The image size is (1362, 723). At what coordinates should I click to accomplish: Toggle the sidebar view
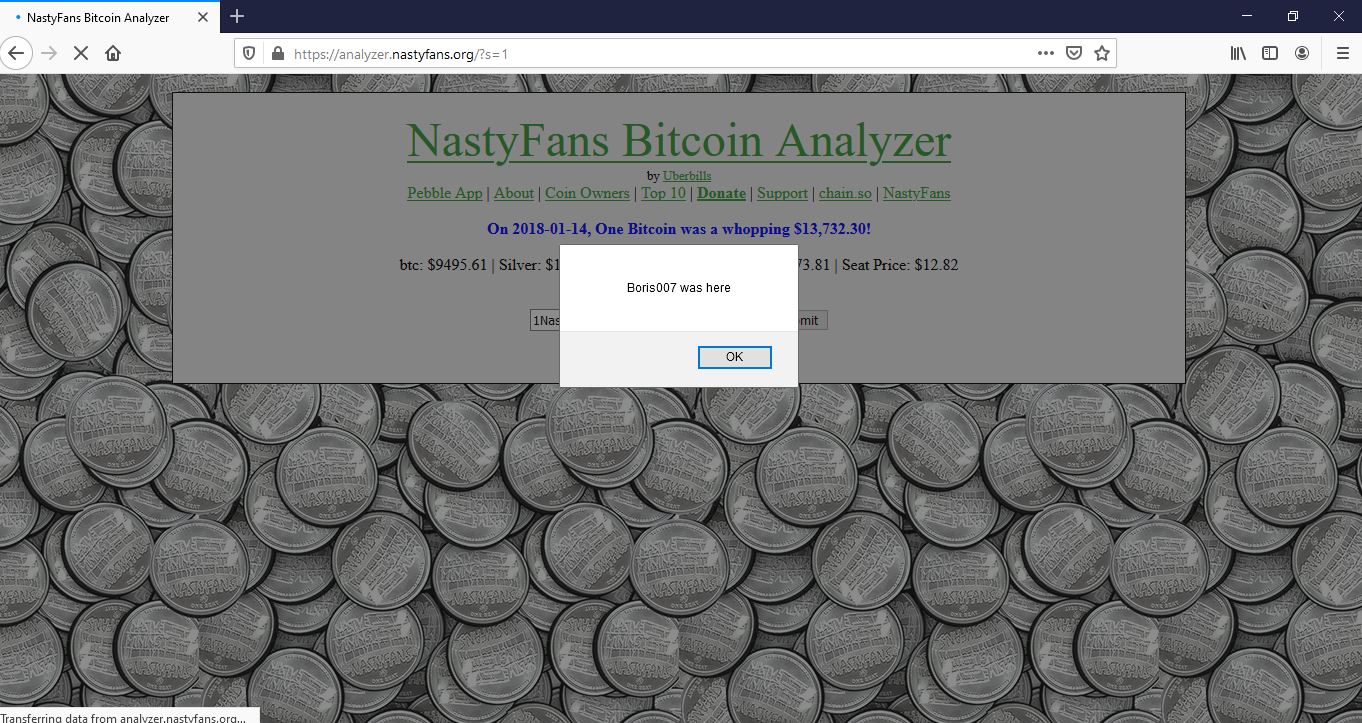click(x=1270, y=53)
